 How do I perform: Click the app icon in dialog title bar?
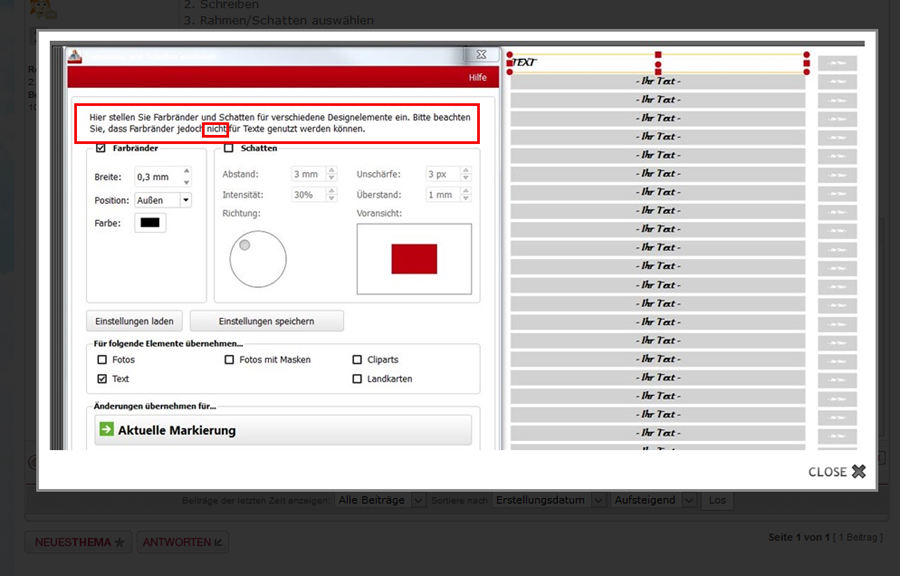coord(75,56)
